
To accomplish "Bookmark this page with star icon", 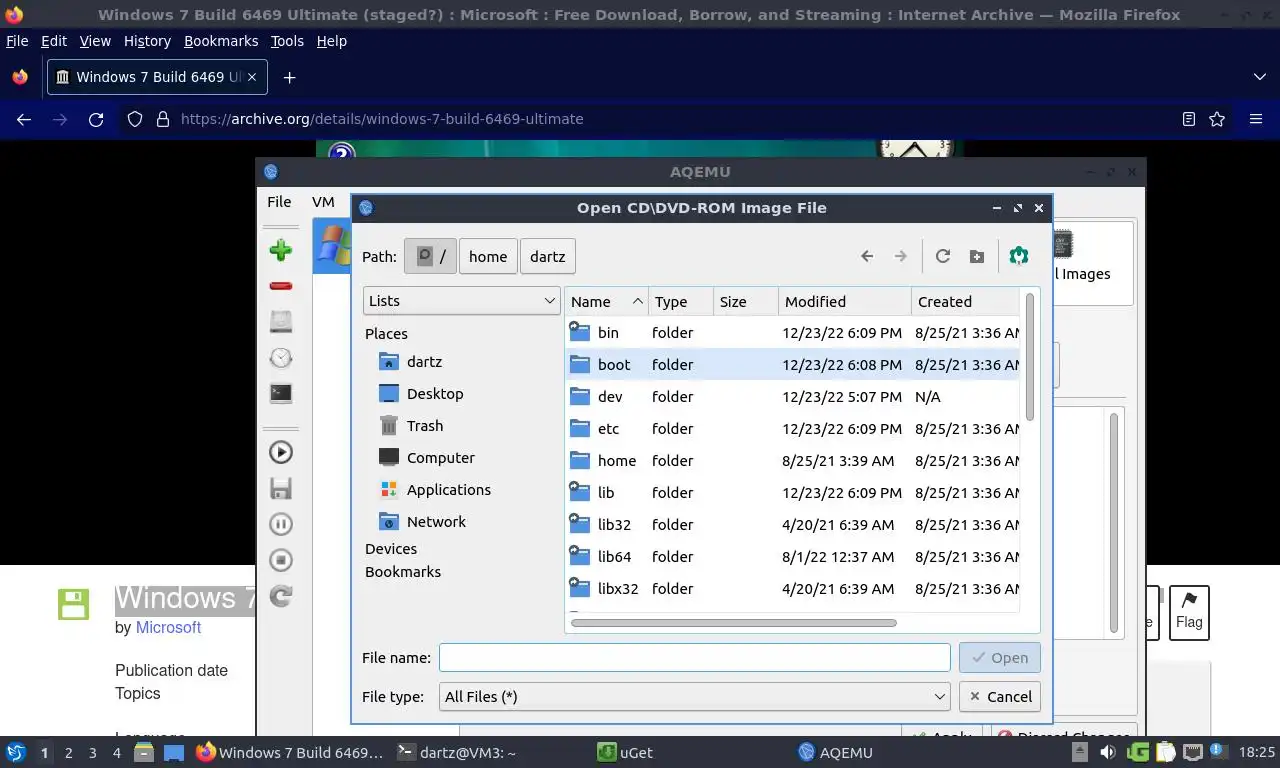I will (x=1217, y=119).
